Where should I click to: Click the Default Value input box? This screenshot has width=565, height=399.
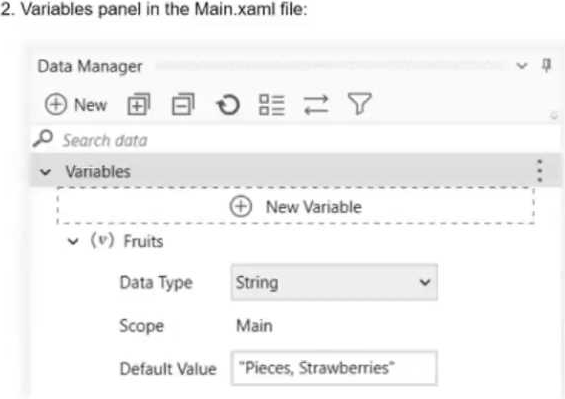334,368
